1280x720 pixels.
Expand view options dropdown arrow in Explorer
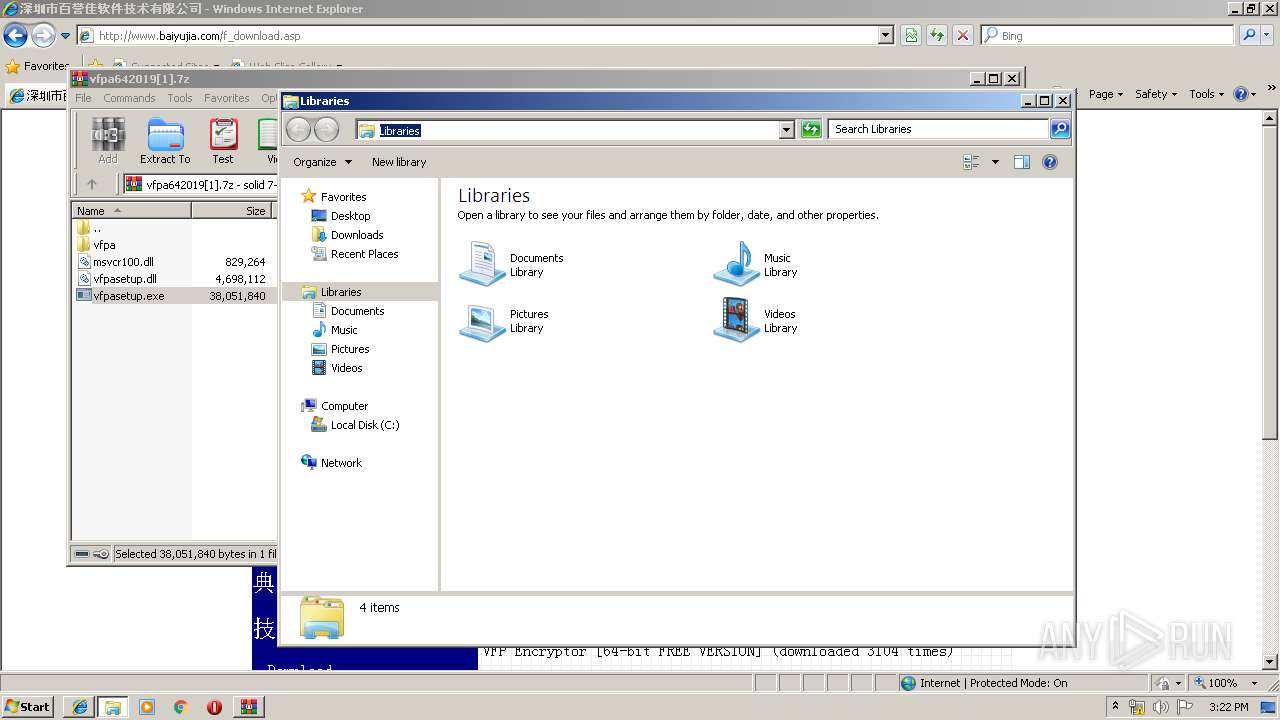coord(995,162)
